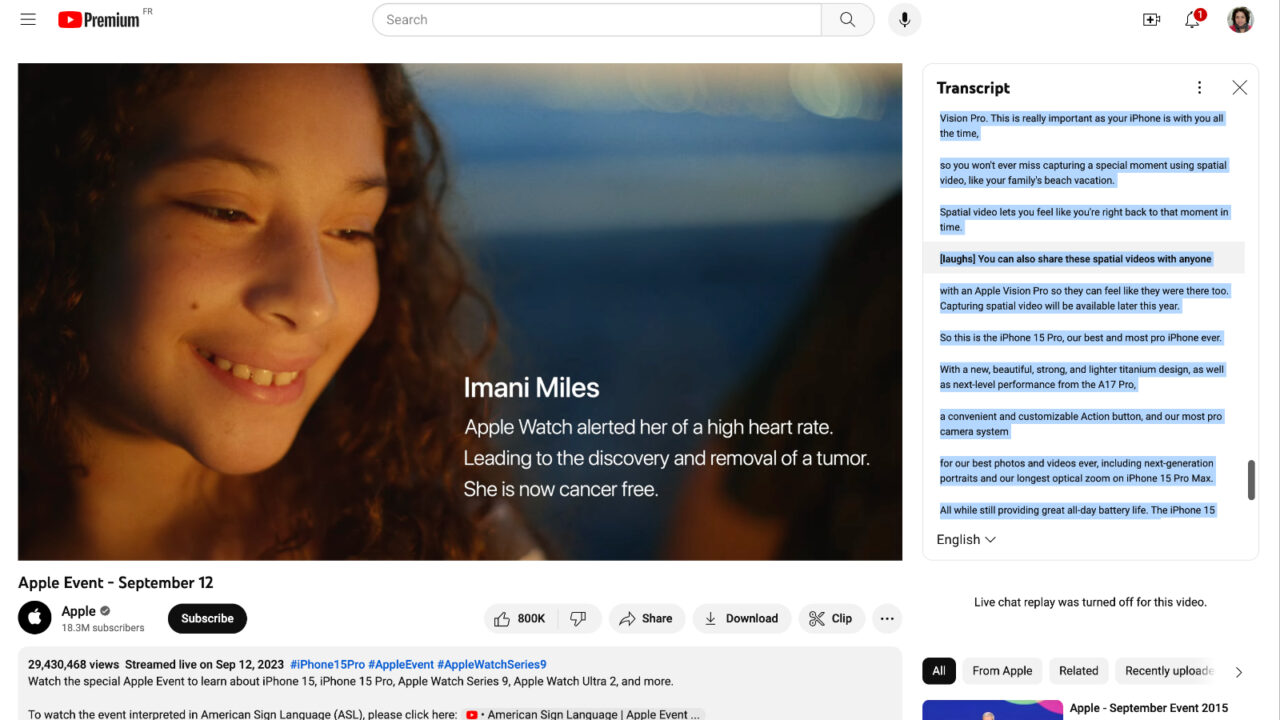This screenshot has height=720, width=1280.
Task: Open the English transcript language dropdown
Action: pos(964,539)
